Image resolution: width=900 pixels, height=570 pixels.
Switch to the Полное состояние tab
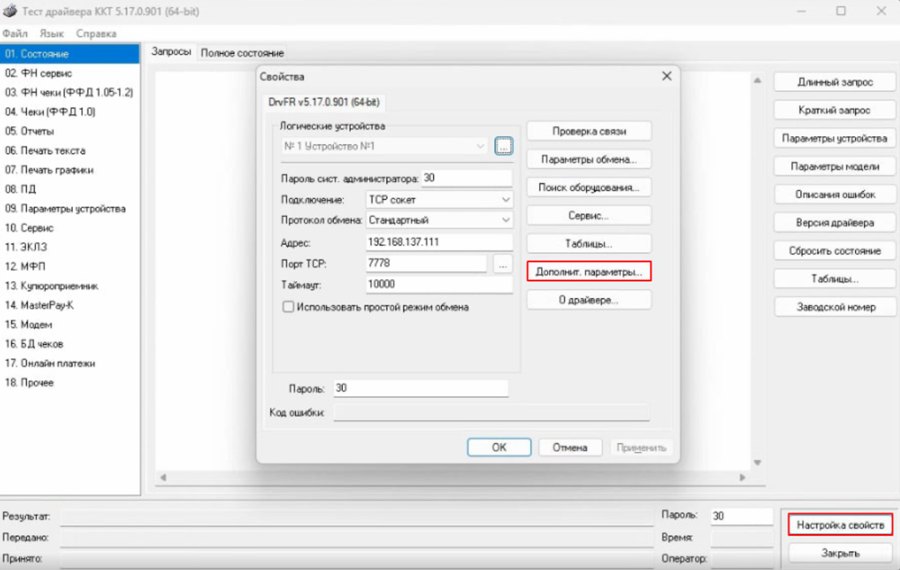tap(242, 53)
